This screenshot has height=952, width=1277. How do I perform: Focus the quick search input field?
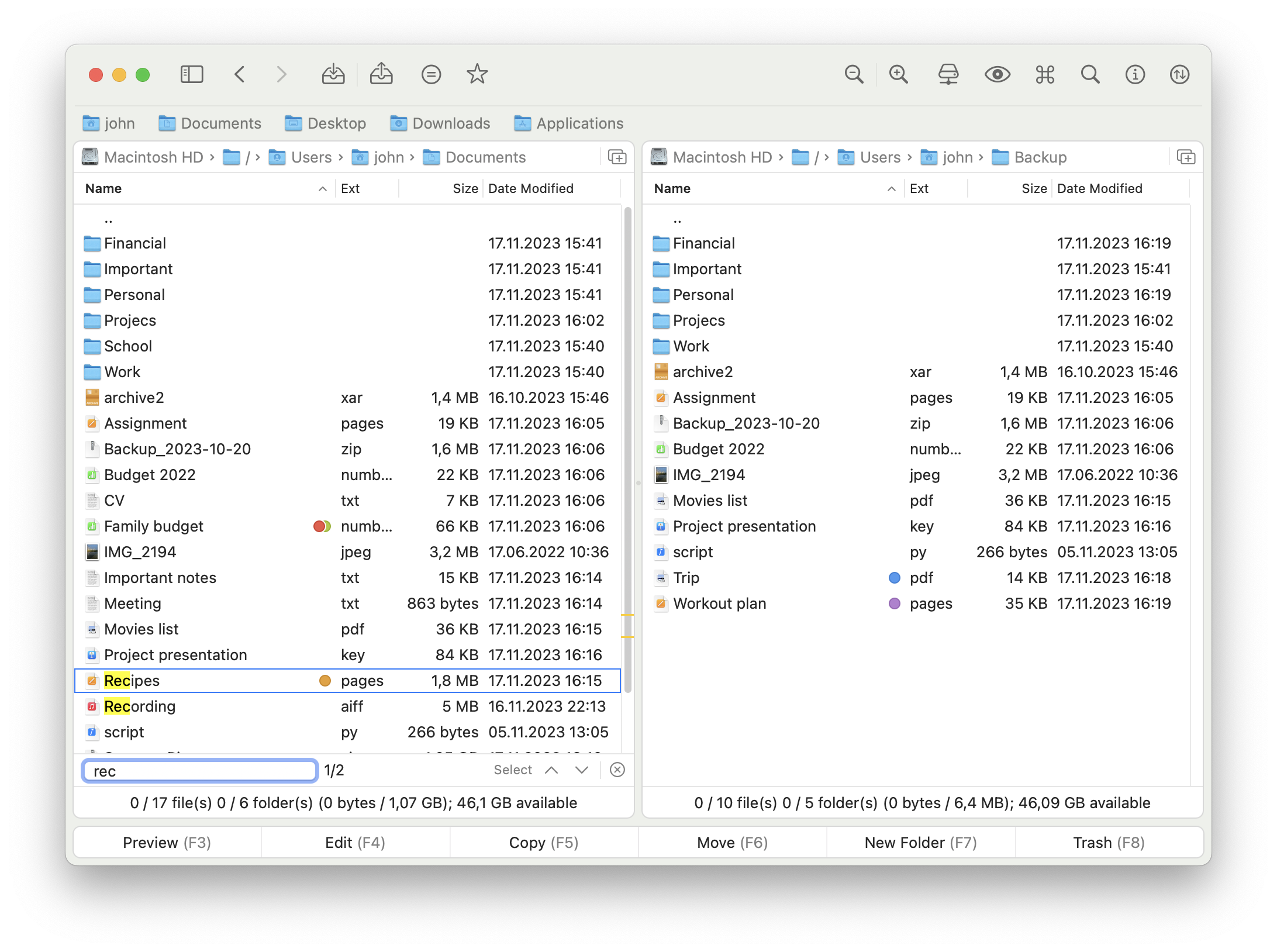coord(199,770)
